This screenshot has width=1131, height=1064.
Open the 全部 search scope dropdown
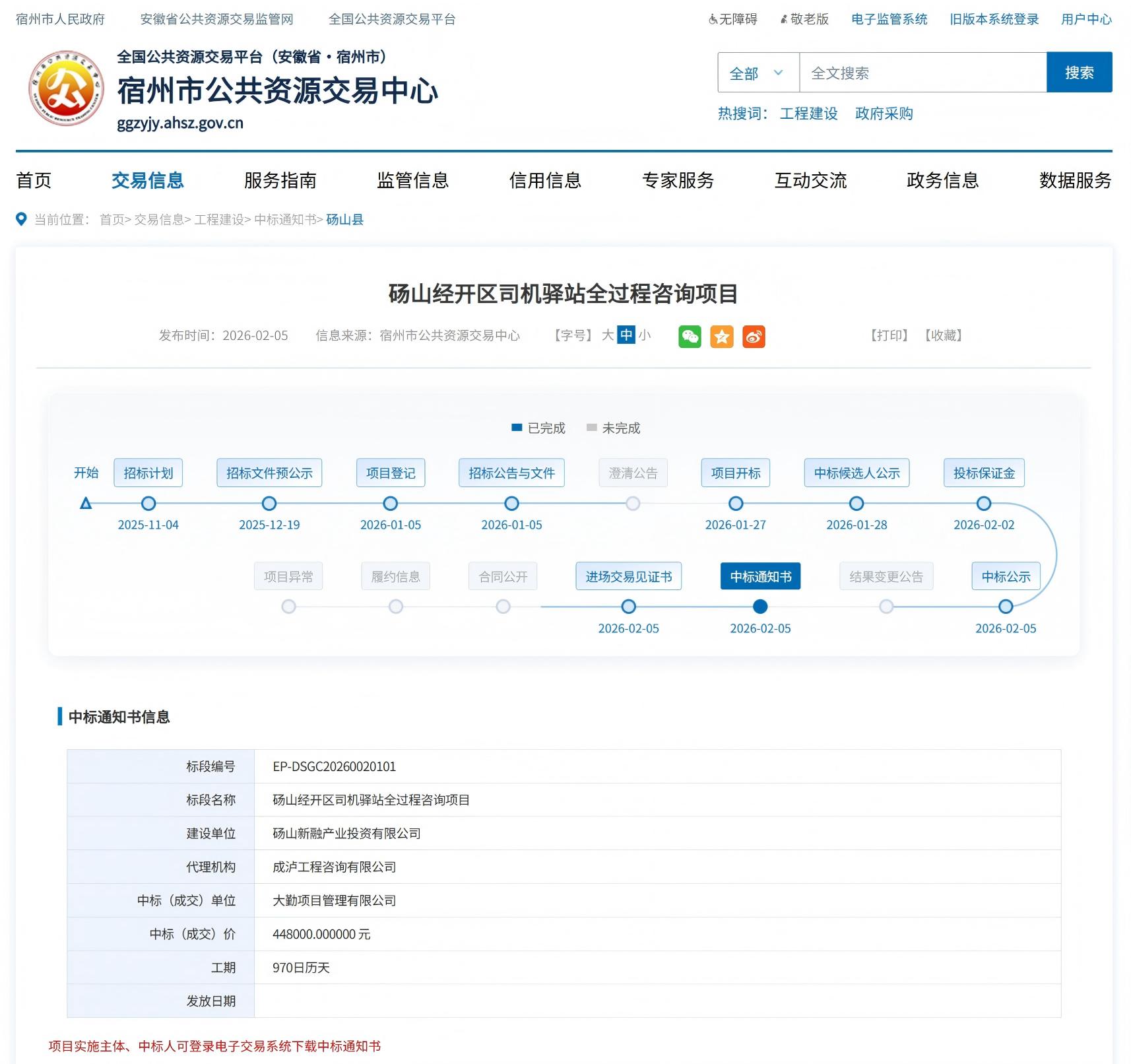pos(756,73)
